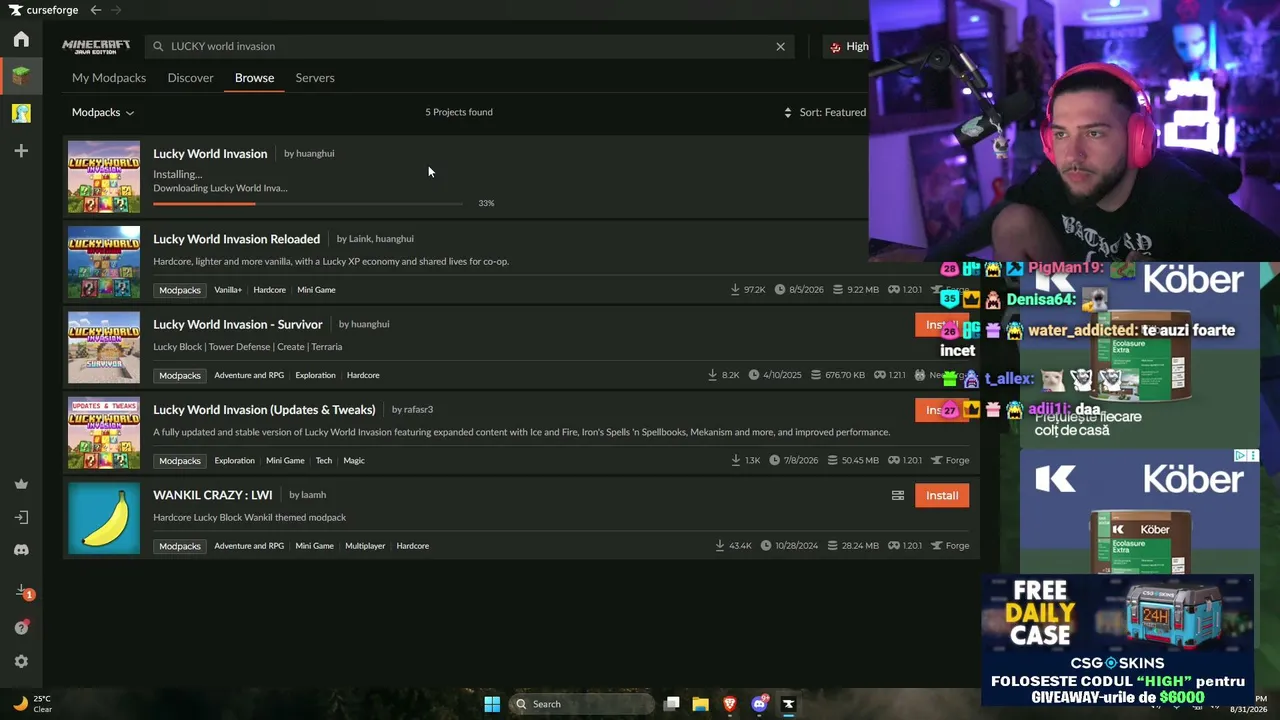Open the help question mark icon
The image size is (1280, 720).
pyautogui.click(x=21, y=627)
